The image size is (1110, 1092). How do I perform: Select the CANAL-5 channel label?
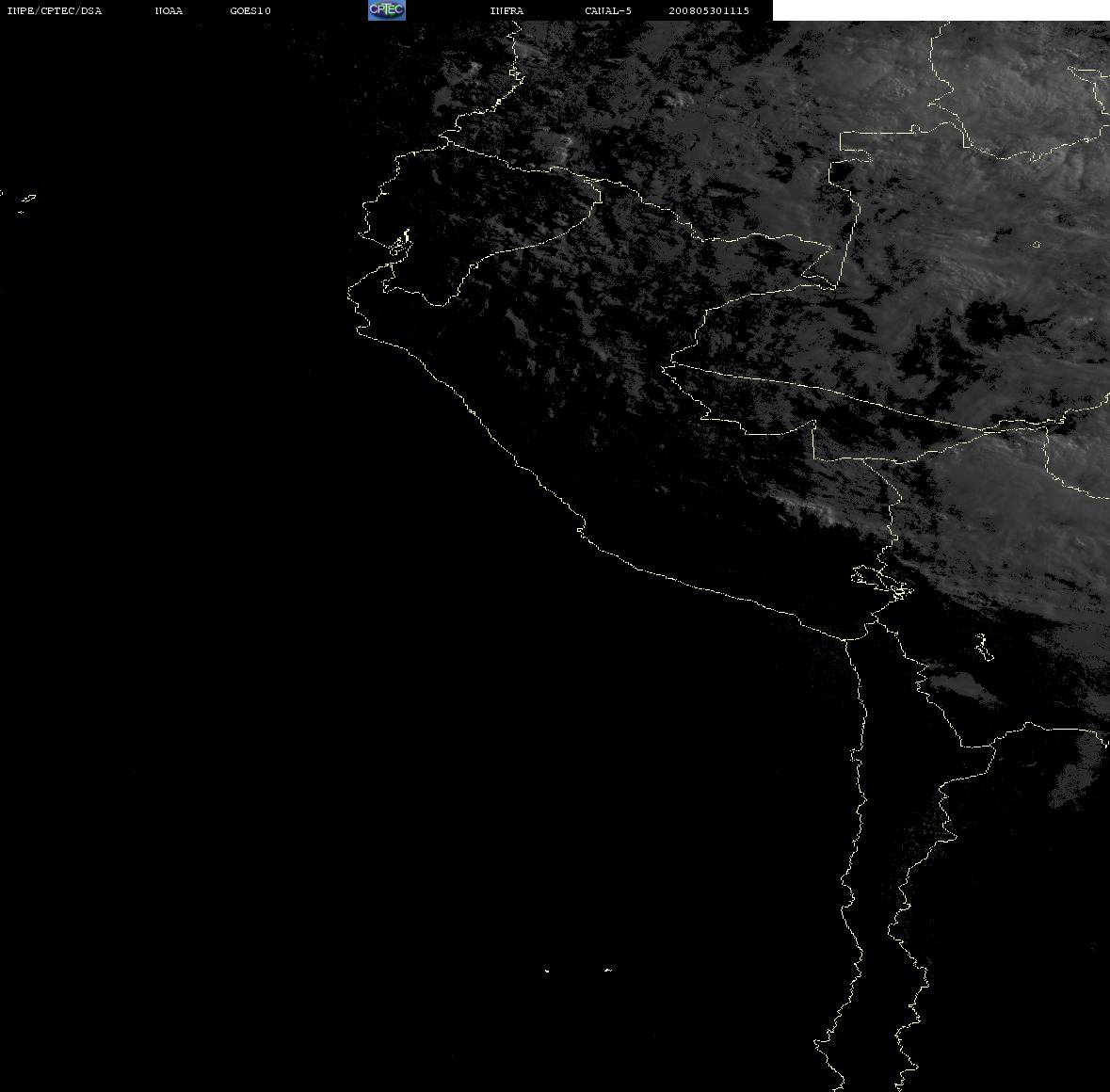(608, 10)
